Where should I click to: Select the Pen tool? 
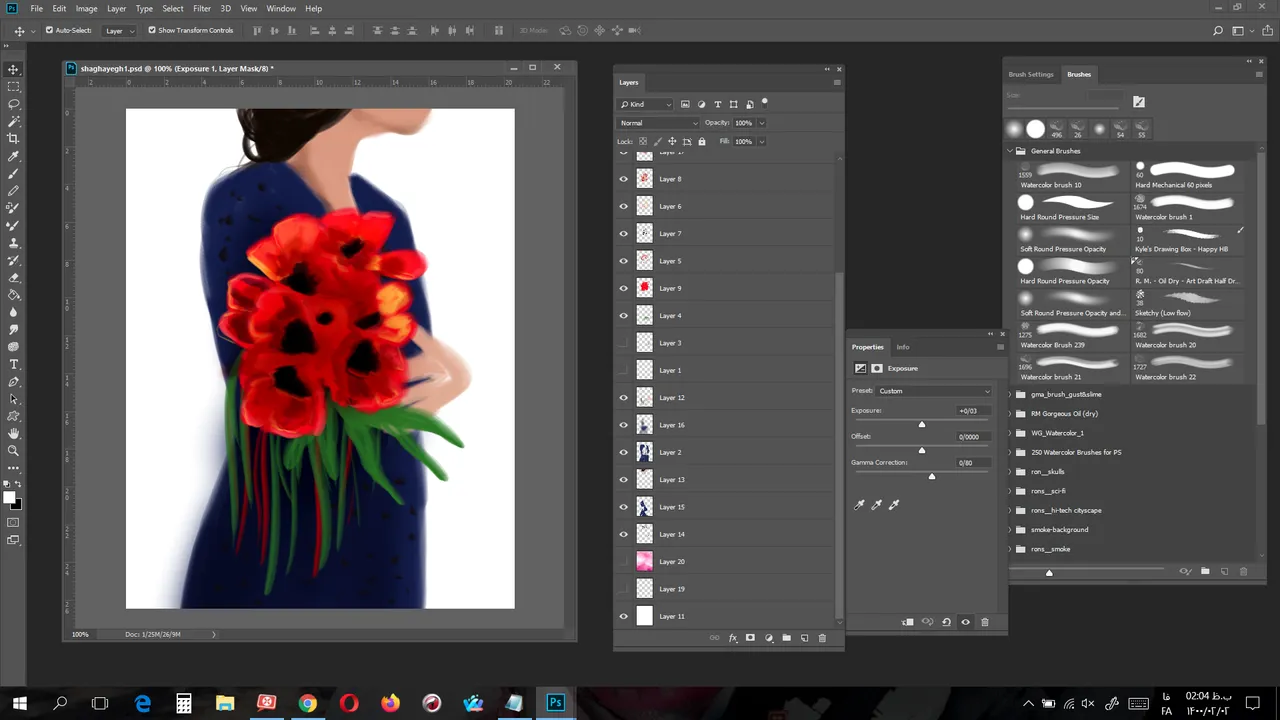pyautogui.click(x=14, y=382)
